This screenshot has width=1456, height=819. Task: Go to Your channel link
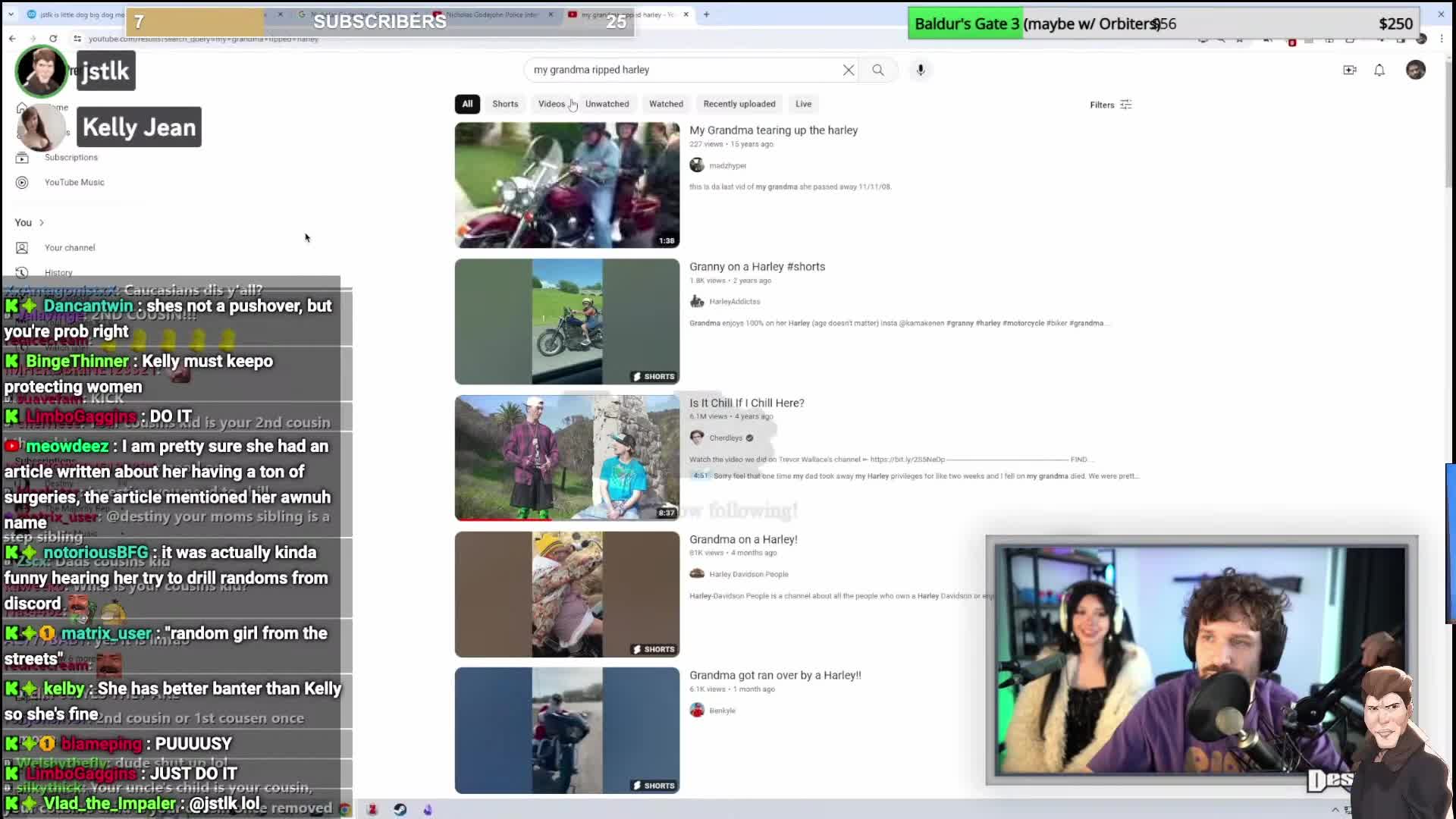click(70, 247)
